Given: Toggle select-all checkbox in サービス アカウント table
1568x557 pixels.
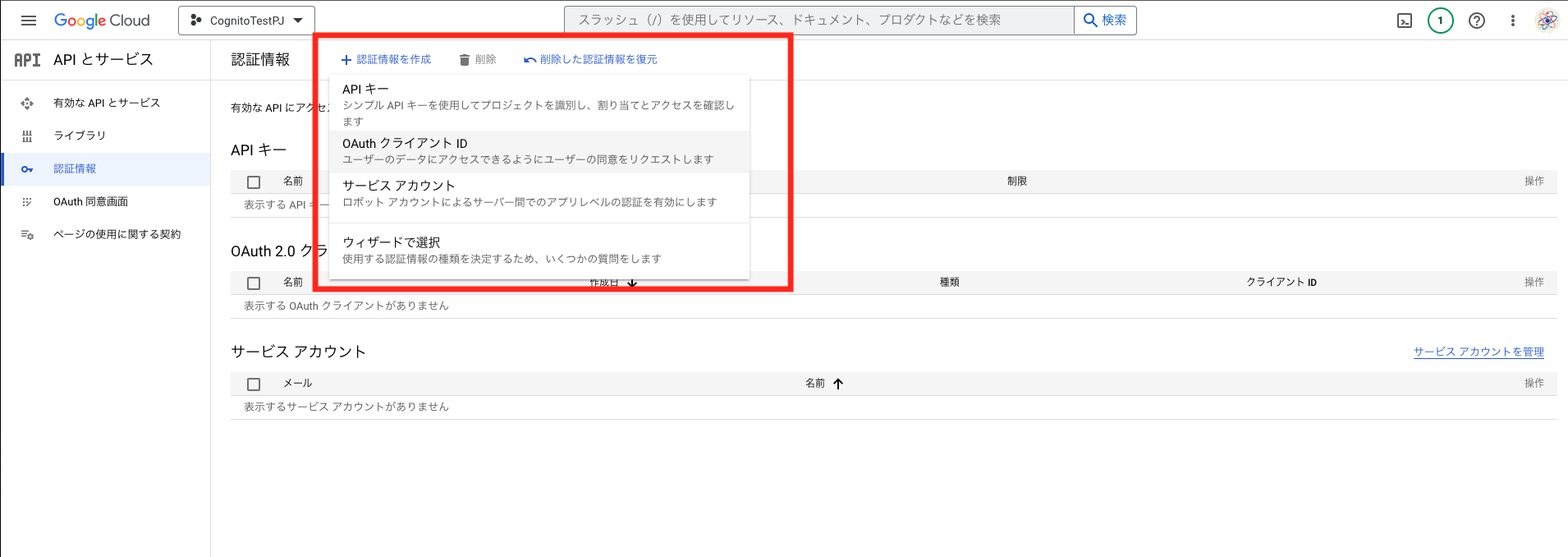Looking at the screenshot, I should tap(254, 384).
